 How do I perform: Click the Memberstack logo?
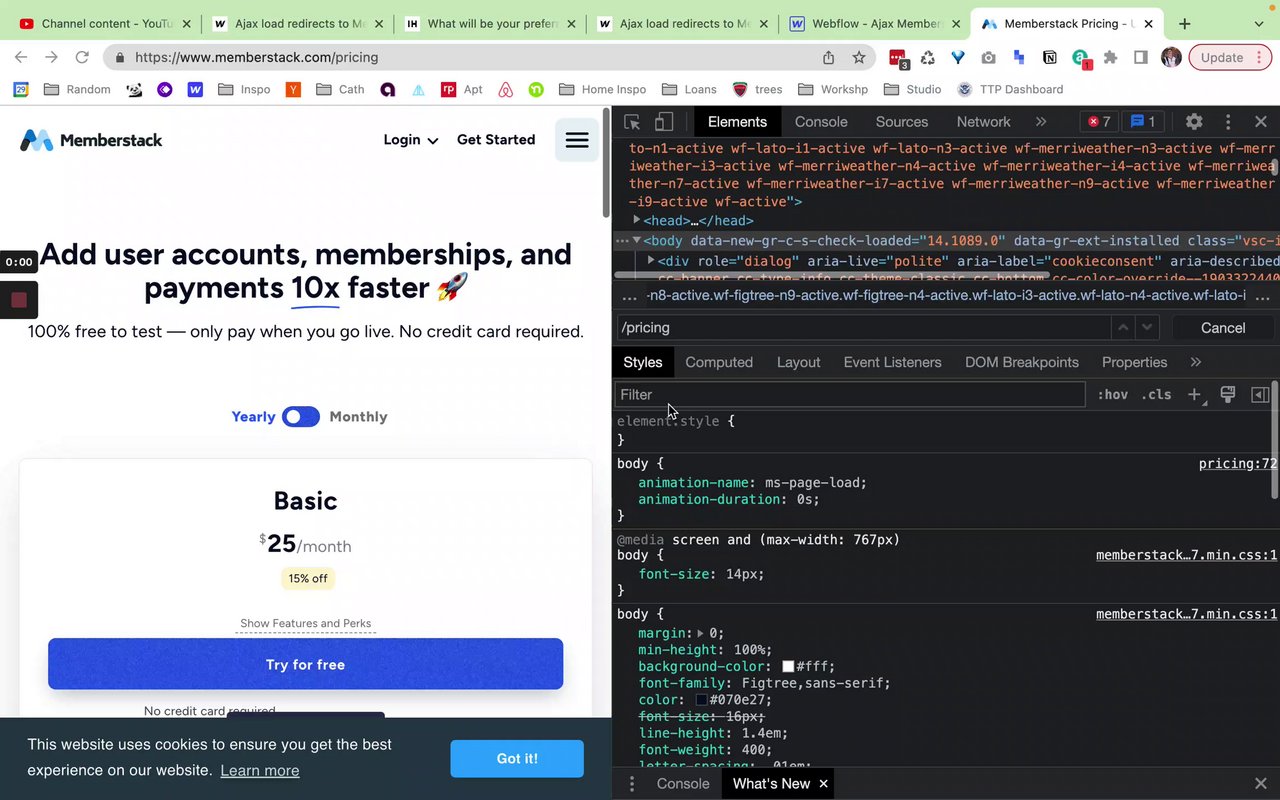(x=91, y=140)
